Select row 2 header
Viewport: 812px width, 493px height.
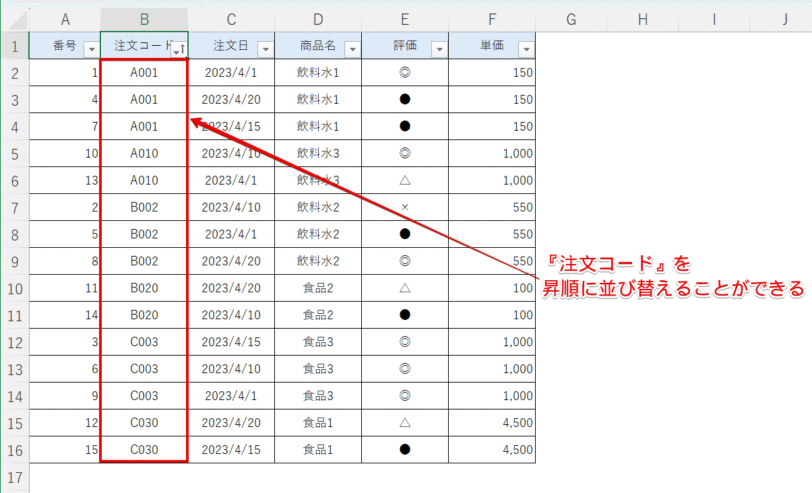pyautogui.click(x=15, y=73)
